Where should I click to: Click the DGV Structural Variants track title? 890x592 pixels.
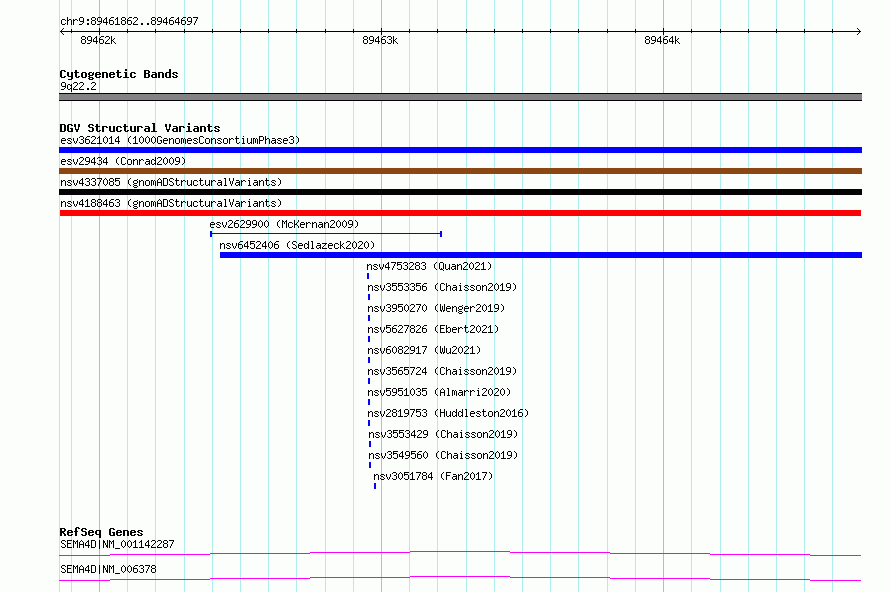coord(140,128)
